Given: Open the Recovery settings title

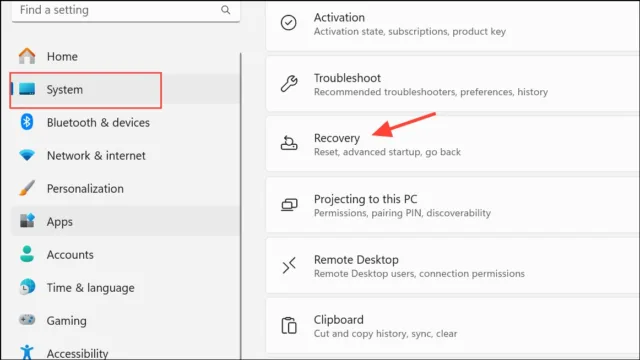Looking at the screenshot, I should (337, 138).
